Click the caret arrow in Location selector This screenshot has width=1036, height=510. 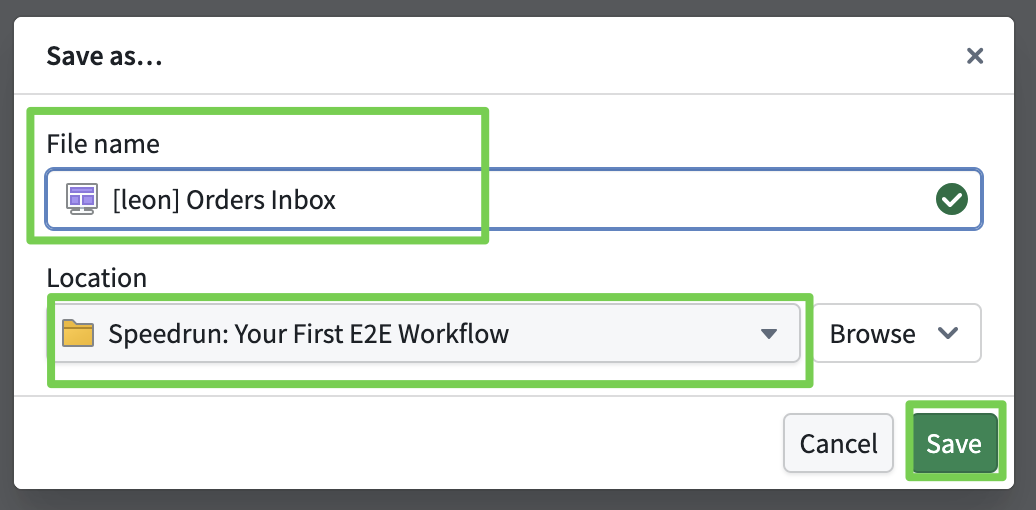point(768,334)
